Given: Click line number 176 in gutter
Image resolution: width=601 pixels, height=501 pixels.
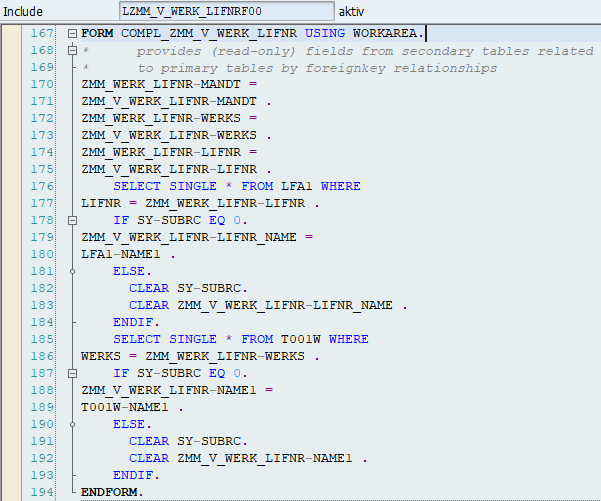Looking at the screenshot, I should tap(42, 186).
